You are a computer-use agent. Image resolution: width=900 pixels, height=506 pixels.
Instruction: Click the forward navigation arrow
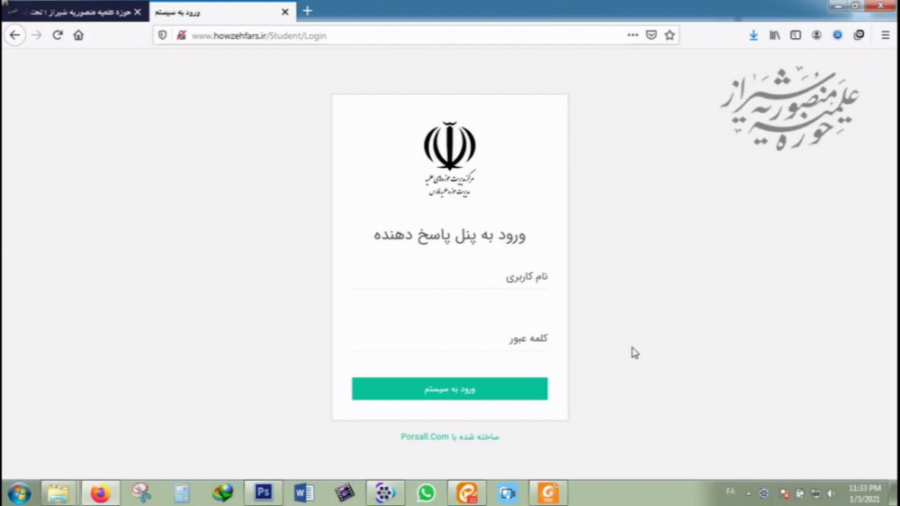point(37,35)
